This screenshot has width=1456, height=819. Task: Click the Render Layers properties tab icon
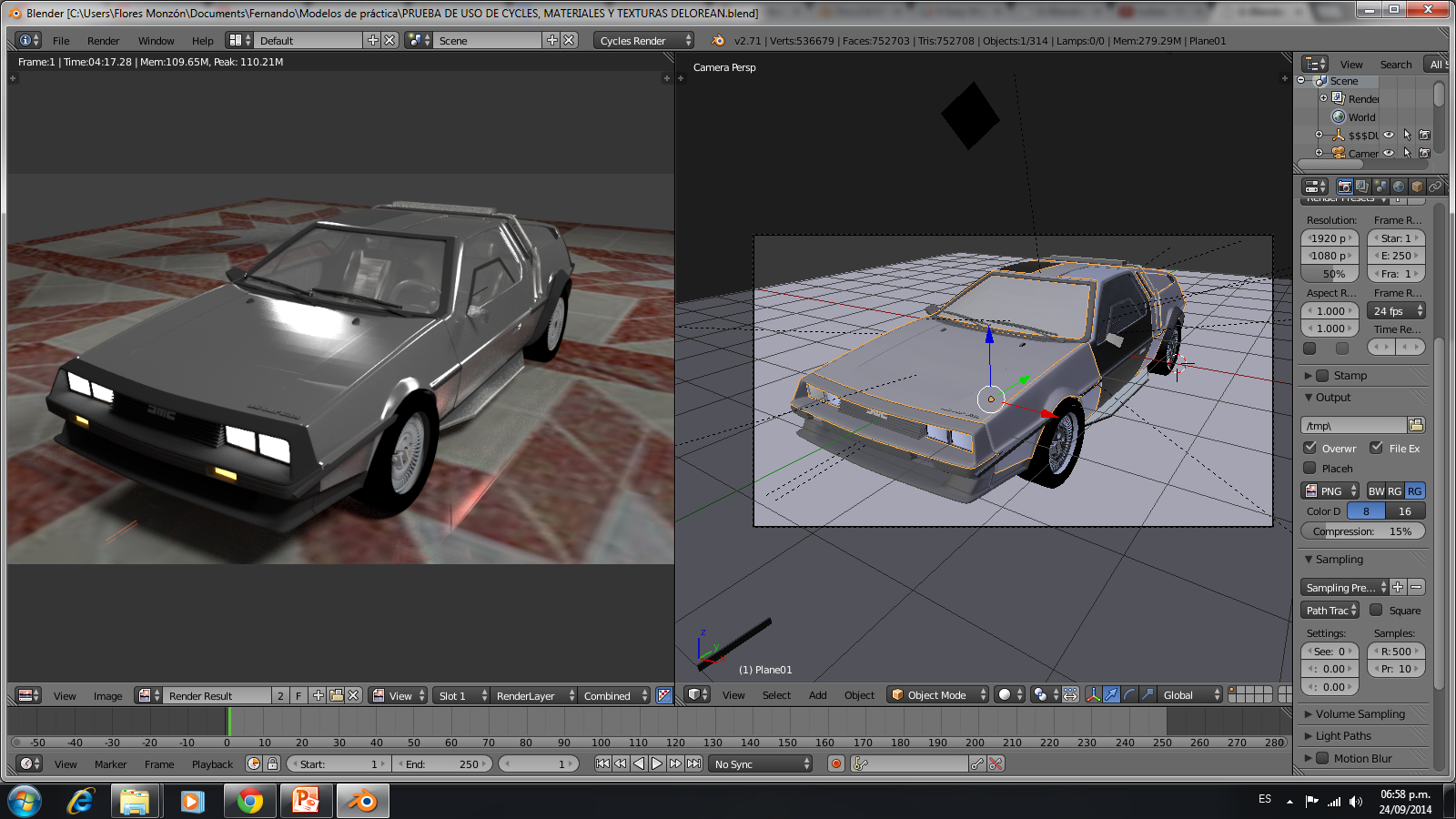tap(1362, 187)
